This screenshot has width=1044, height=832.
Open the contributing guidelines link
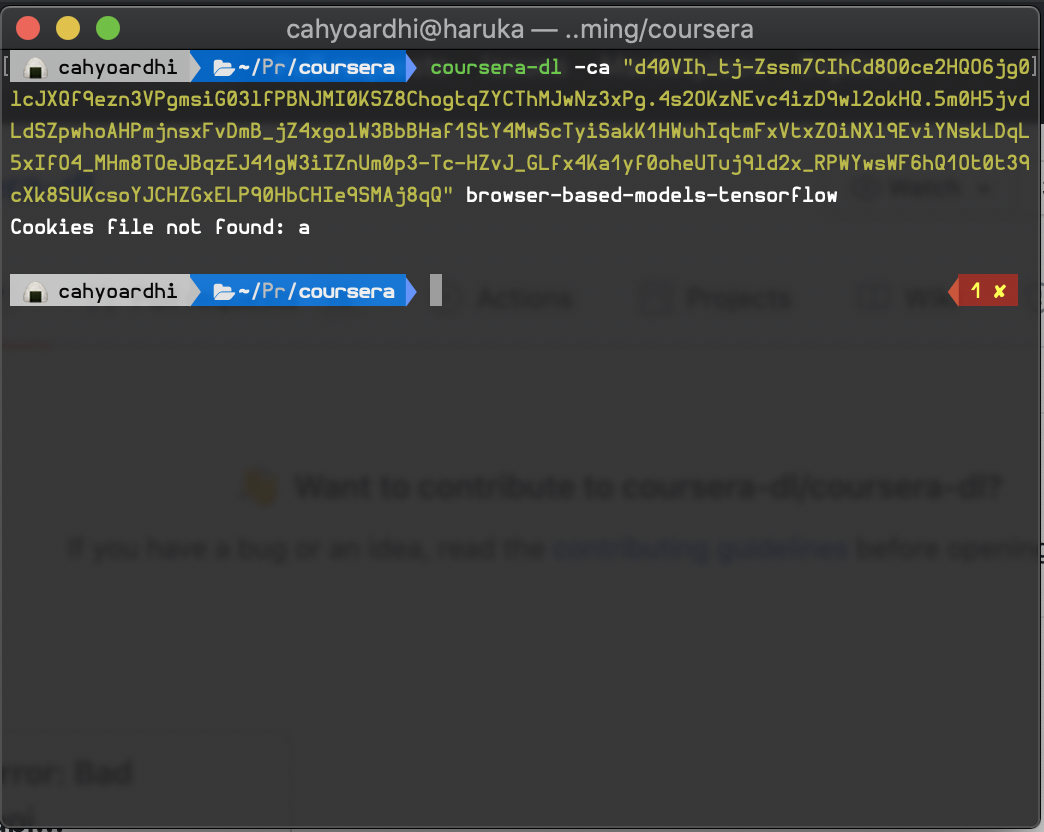point(700,549)
